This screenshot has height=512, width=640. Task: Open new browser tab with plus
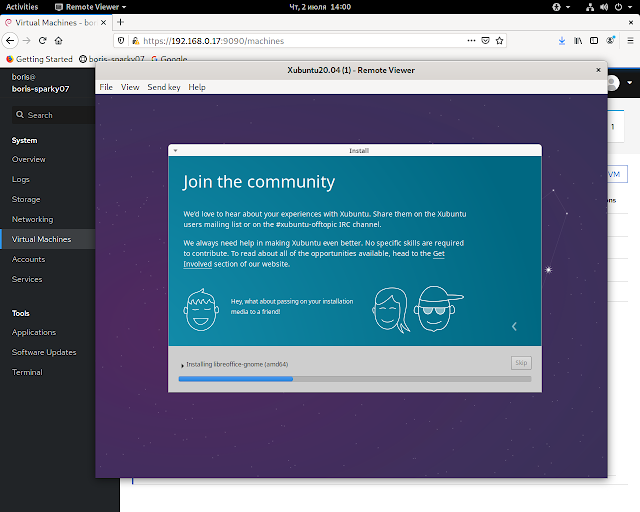[x=120, y=22]
